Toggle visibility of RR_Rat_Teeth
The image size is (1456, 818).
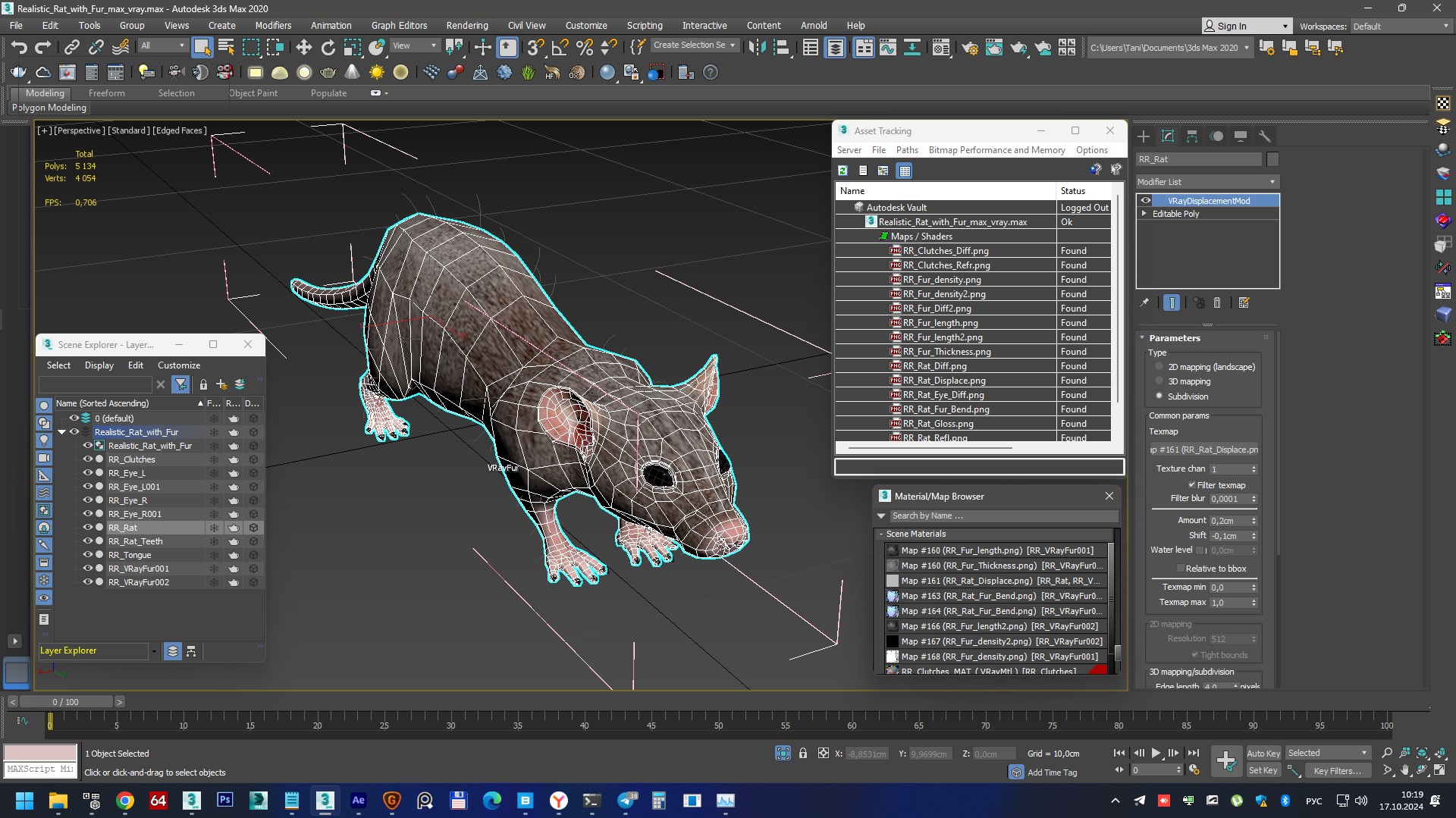tap(88, 541)
